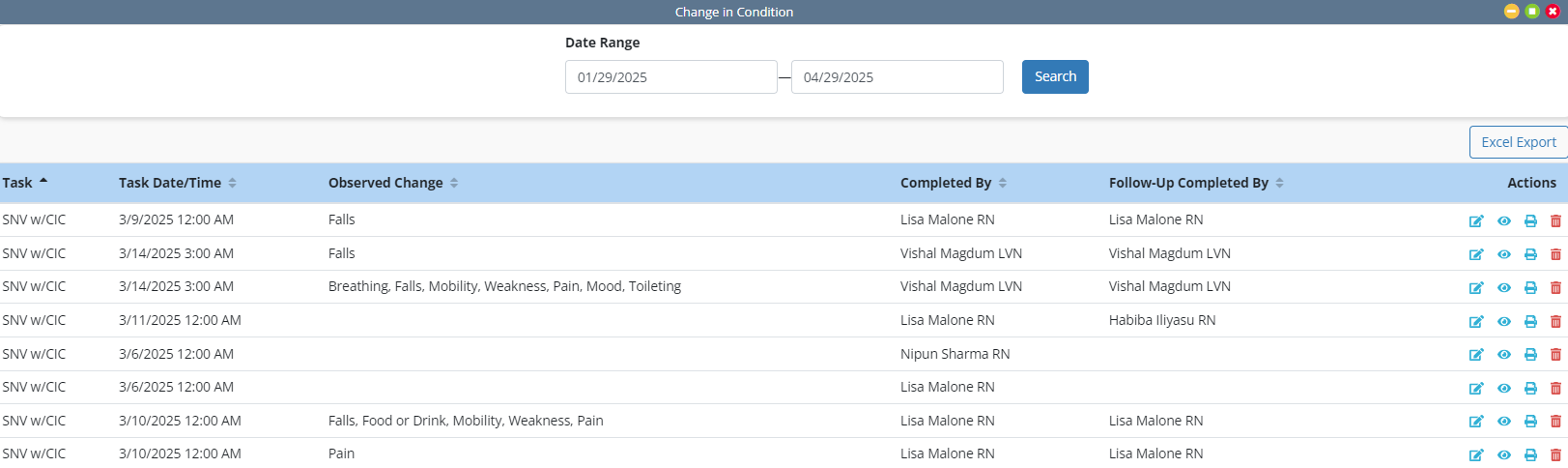The height and width of the screenshot is (468, 1568).
Task: Edit the Nipun Sharma RN record
Action: coord(1475,355)
